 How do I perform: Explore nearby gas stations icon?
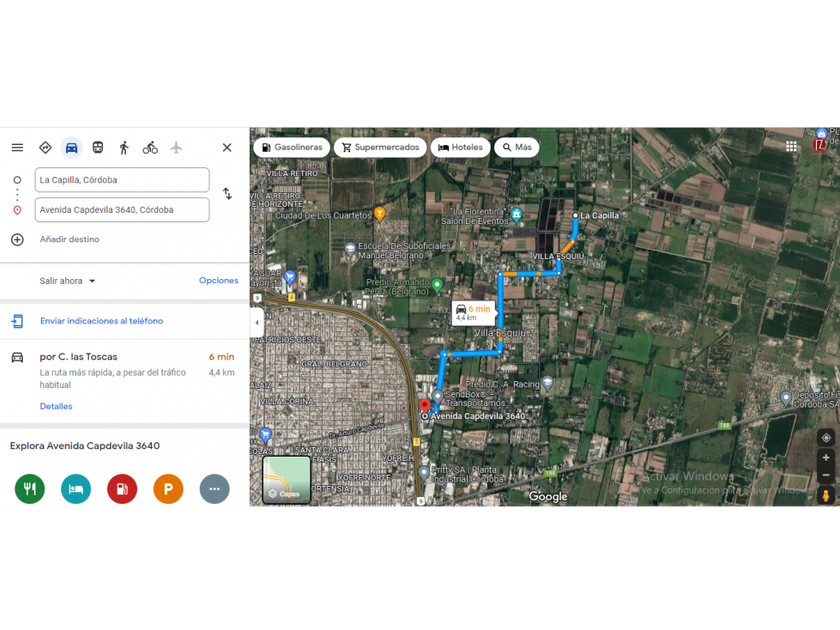122,489
